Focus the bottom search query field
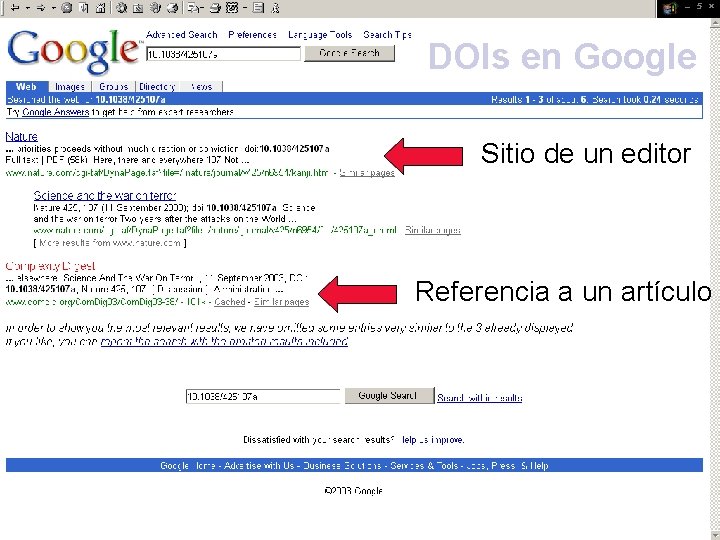 pos(263,396)
